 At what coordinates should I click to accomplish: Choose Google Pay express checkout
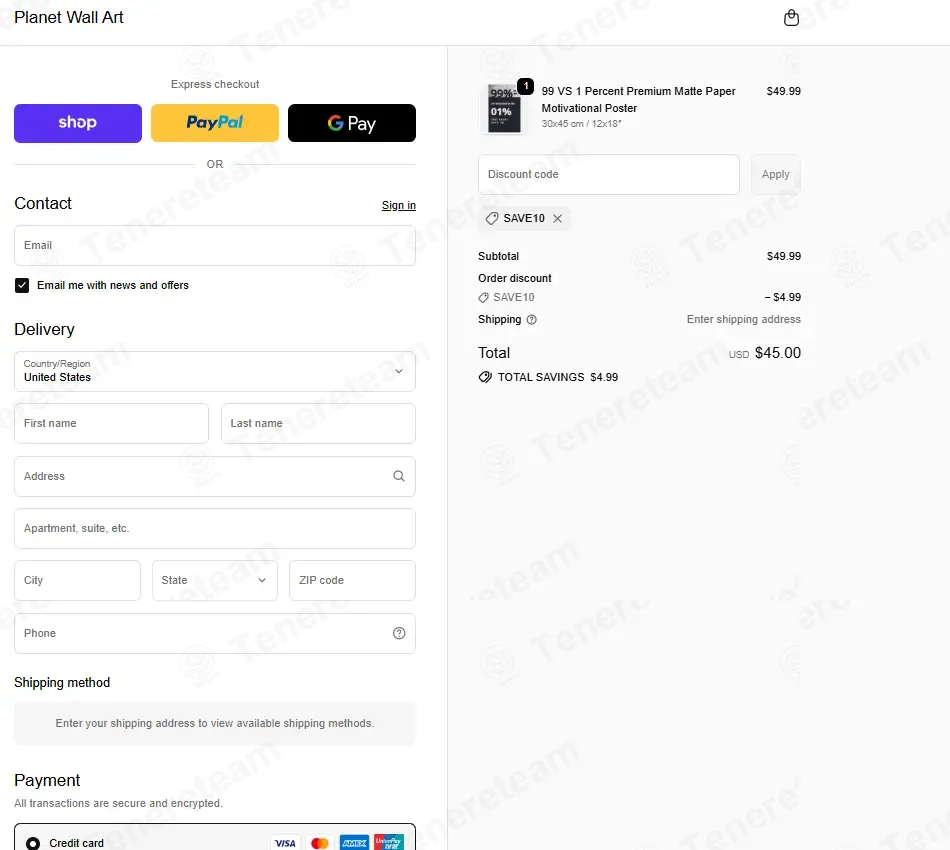pyautogui.click(x=351, y=123)
